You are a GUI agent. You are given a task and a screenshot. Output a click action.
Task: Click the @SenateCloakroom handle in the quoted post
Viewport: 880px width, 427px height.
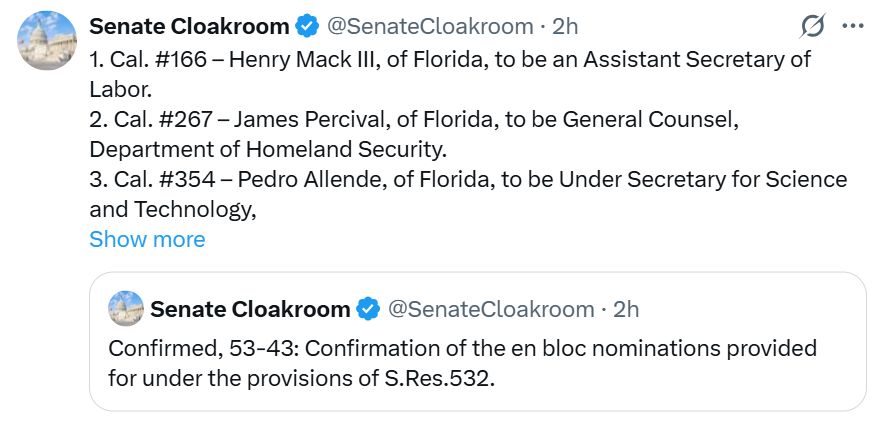[487, 309]
